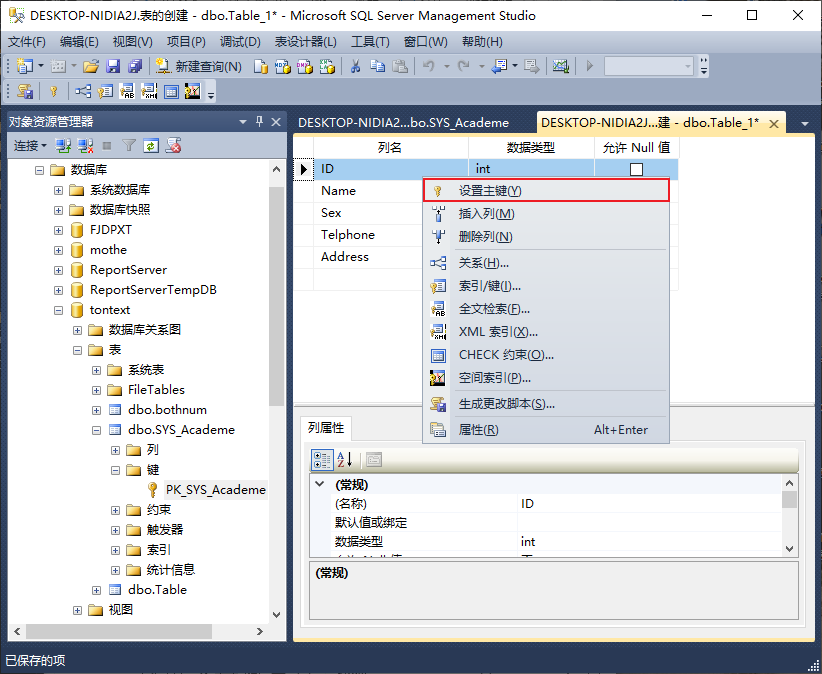Viewport: 822px width, 674px height.
Task: Click the Filter funnel icon in Object Explorer
Action: (129, 146)
